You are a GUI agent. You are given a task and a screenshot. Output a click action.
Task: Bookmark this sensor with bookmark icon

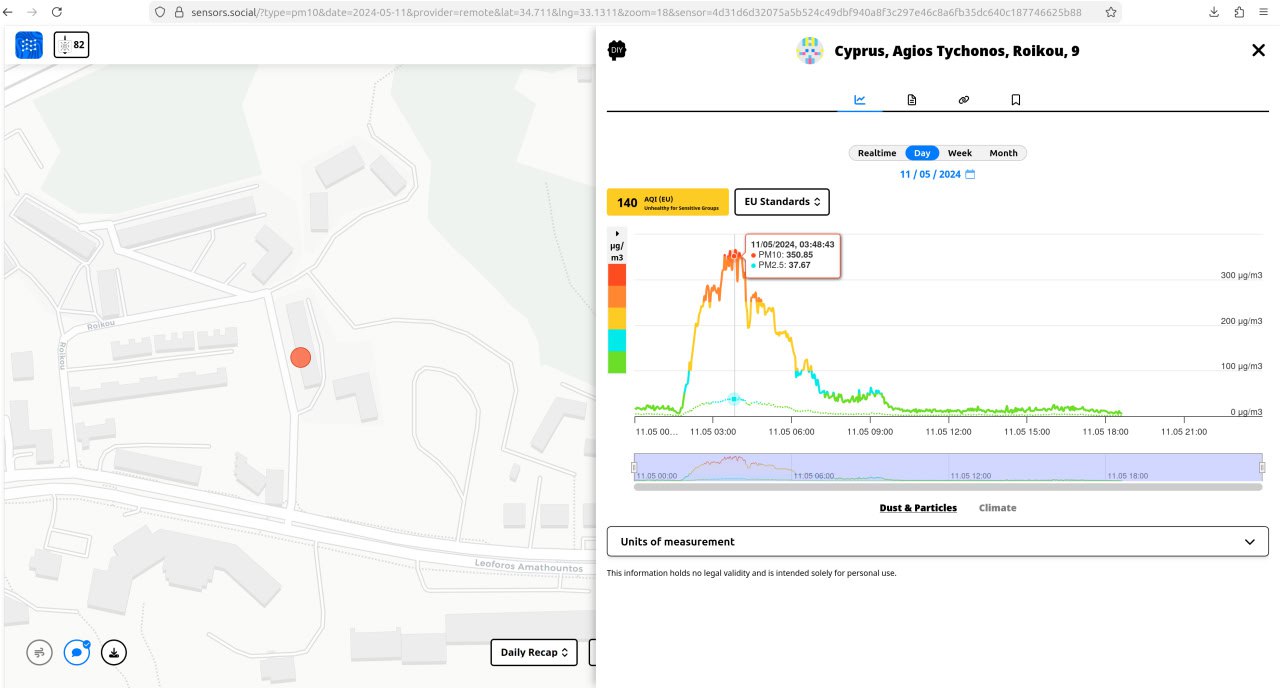pyautogui.click(x=1016, y=100)
